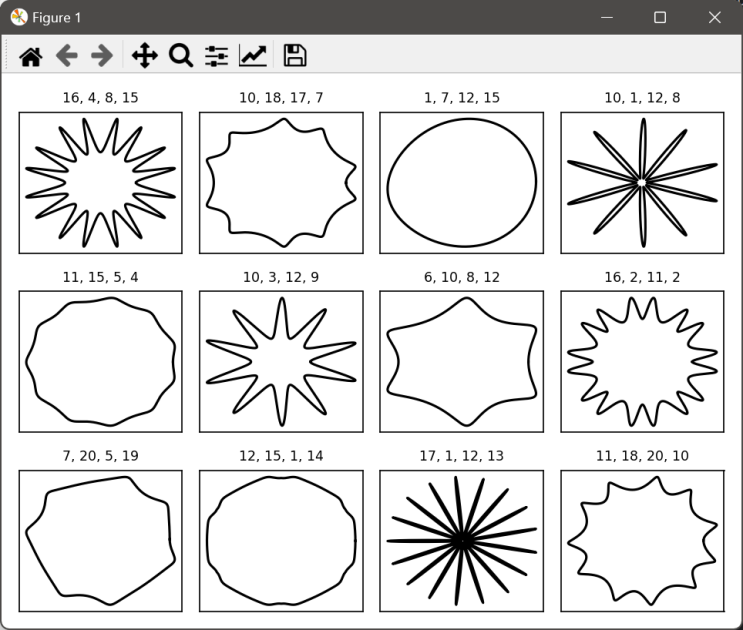
Task: Reset the view with the Home icon
Action: pyautogui.click(x=31, y=56)
